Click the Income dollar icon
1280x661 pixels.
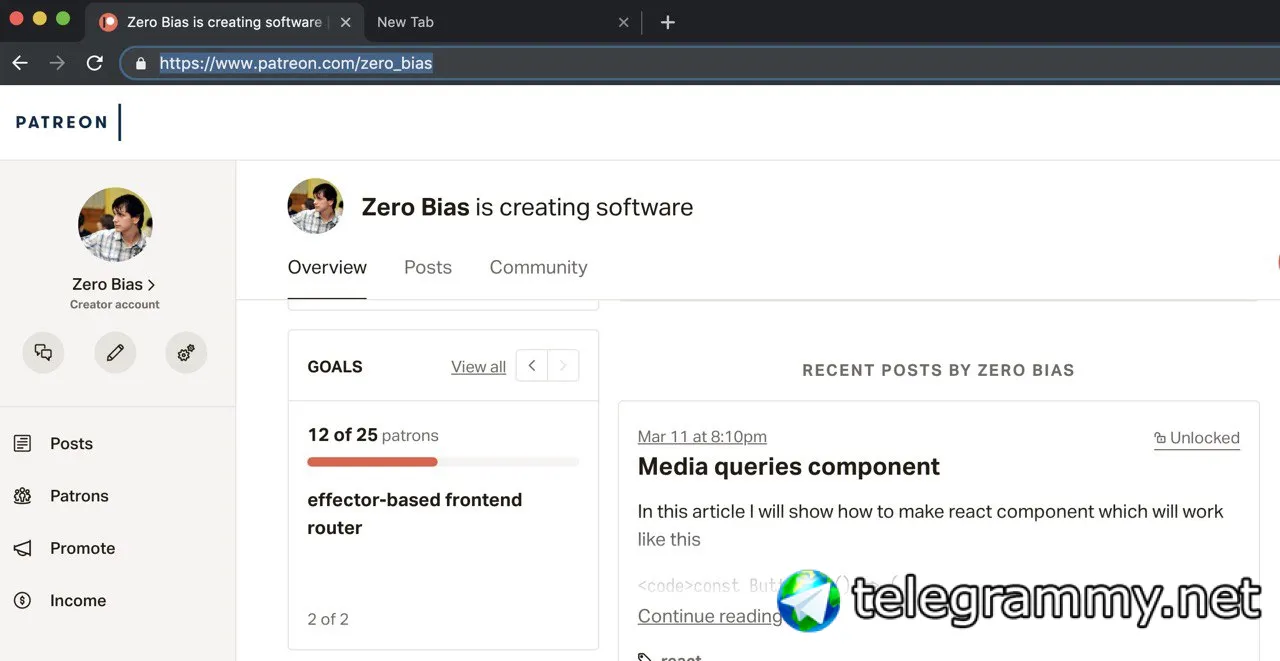[x=22, y=601]
